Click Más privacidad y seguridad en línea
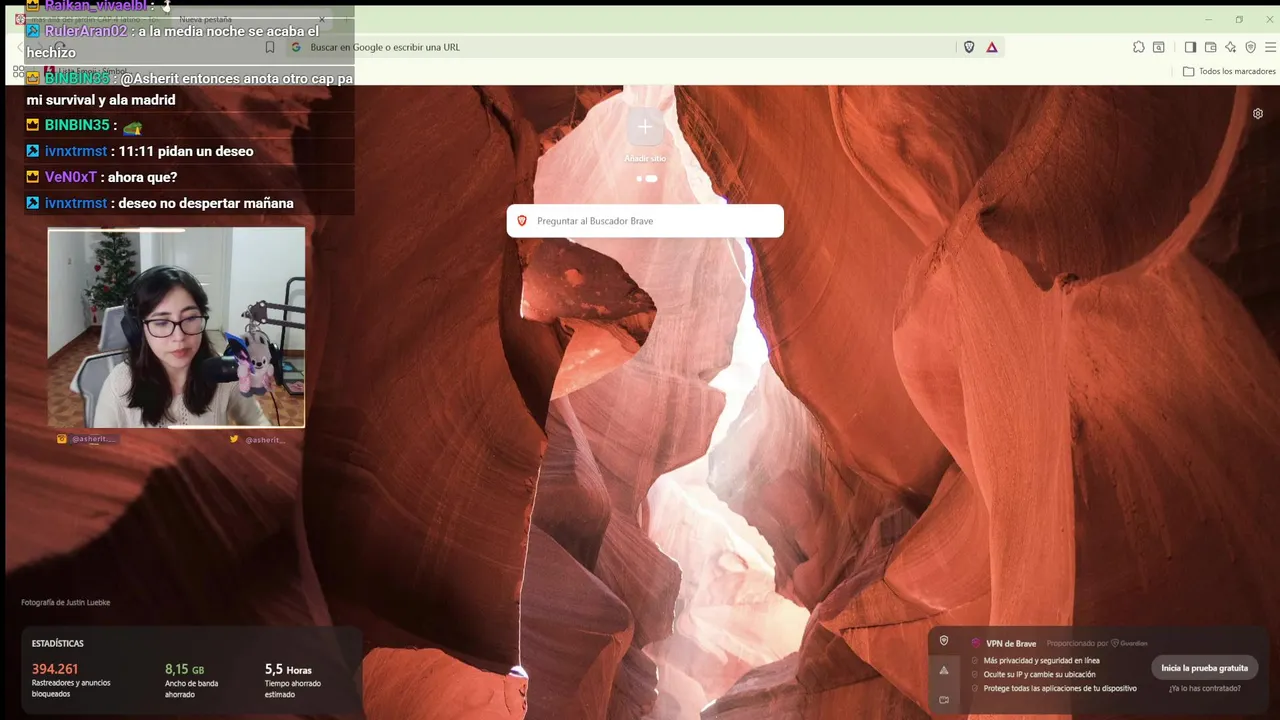Viewport: 1280px width, 720px height. (1041, 661)
